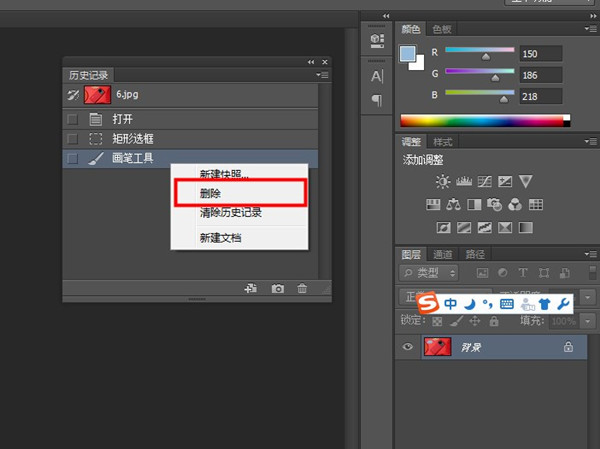Image resolution: width=600 pixels, height=449 pixels.
Task: Click the foreground color swatch
Action: point(408,54)
